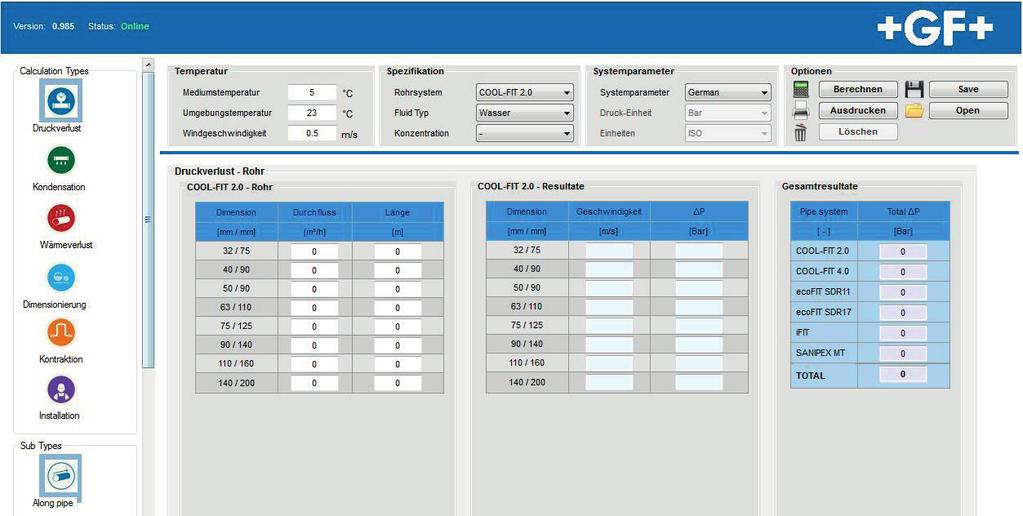The image size is (1023, 516).
Task: Open the Kondensation calculation type
Action: point(61,159)
